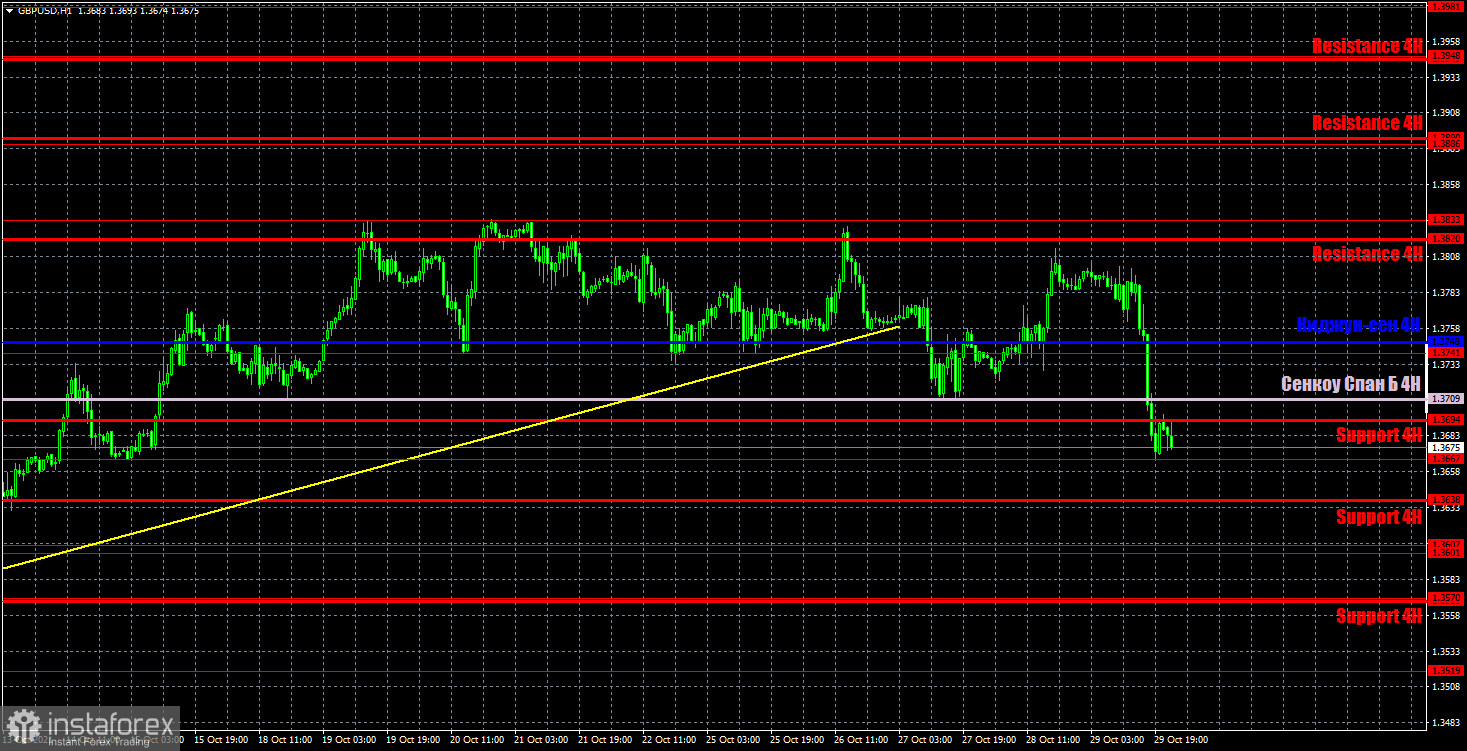Select the Resistance 4H label below 1.3820
Viewport: 1467px width, 751px height.
1367,254
